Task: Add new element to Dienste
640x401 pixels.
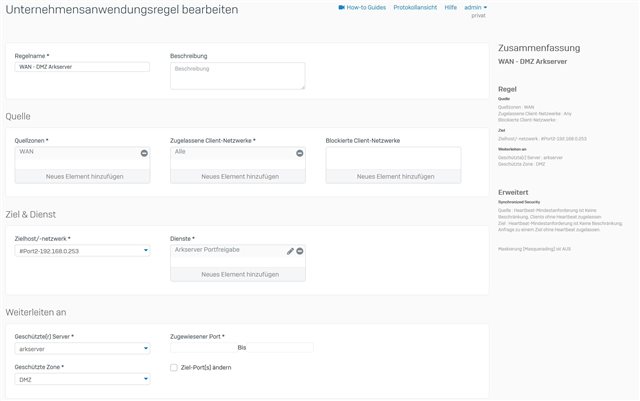Action: 238,274
